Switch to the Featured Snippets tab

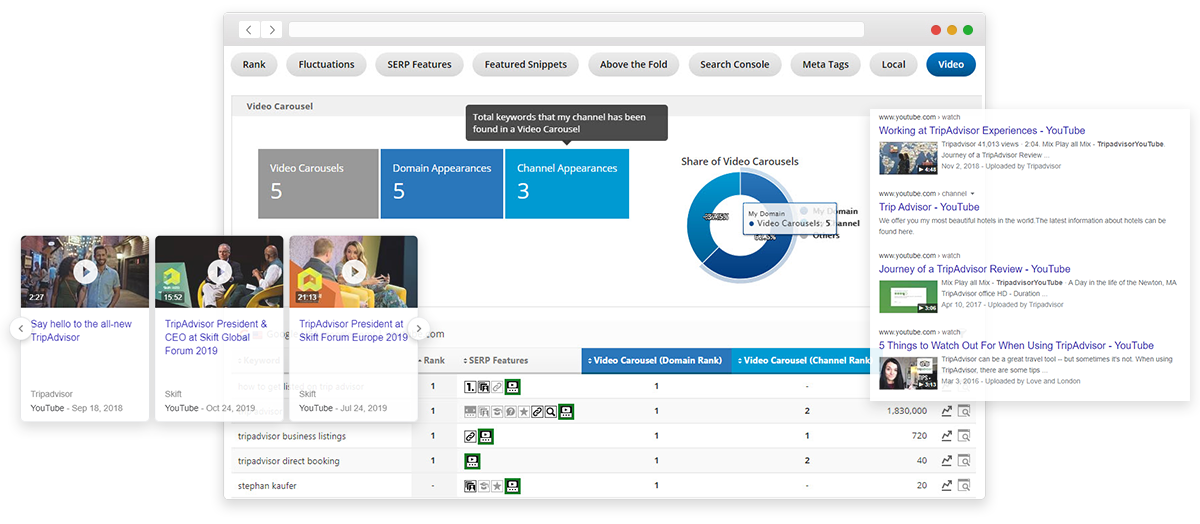point(525,65)
